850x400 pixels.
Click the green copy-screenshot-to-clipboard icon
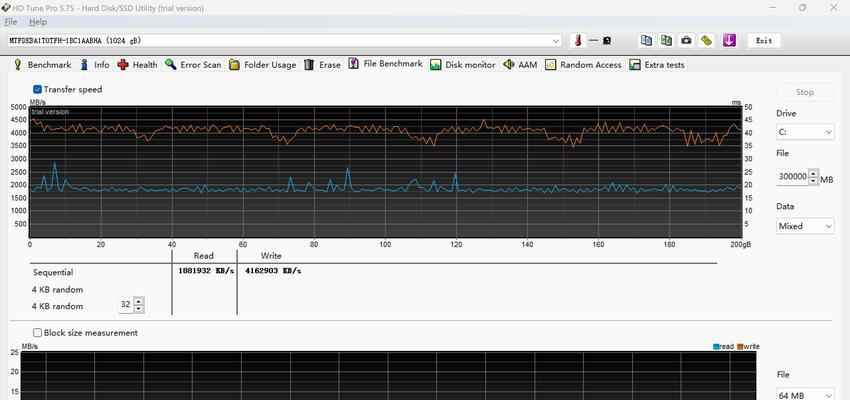(666, 40)
